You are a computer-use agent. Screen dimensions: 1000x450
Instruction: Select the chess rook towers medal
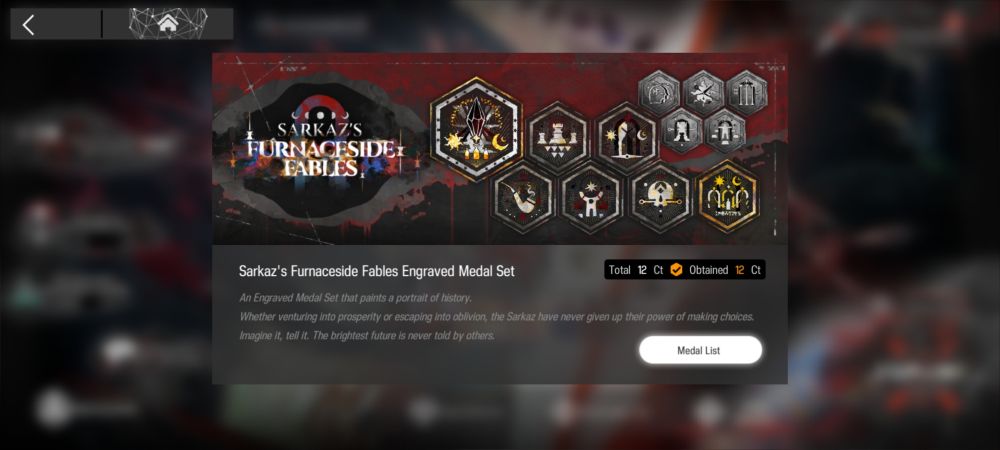pyautogui.click(x=558, y=137)
